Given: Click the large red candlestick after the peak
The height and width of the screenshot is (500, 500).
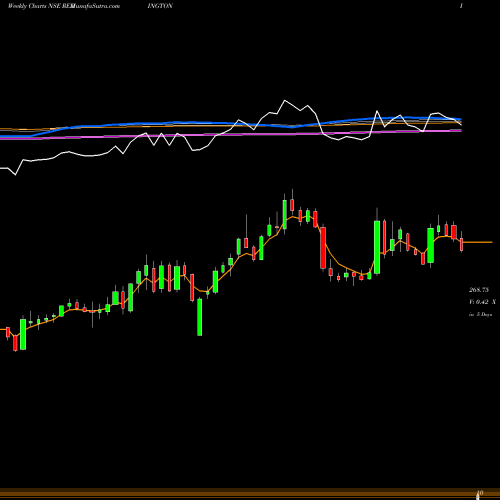Looking at the screenshot, I should pos(323,248).
